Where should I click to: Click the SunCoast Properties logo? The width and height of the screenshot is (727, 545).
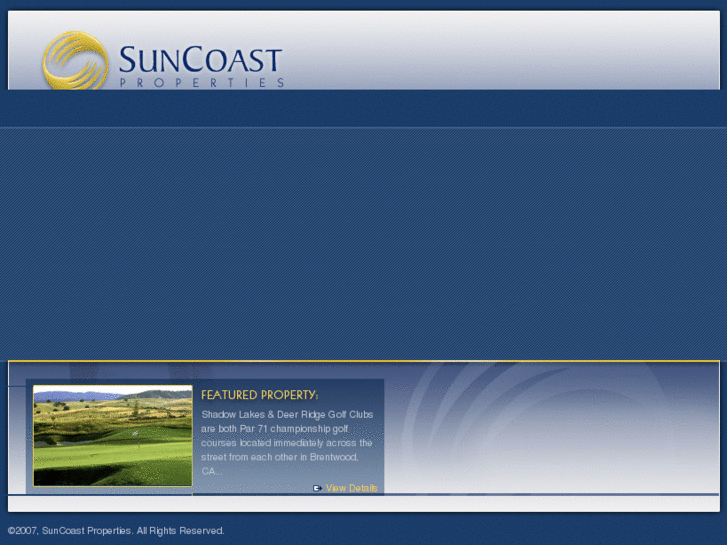(163, 60)
